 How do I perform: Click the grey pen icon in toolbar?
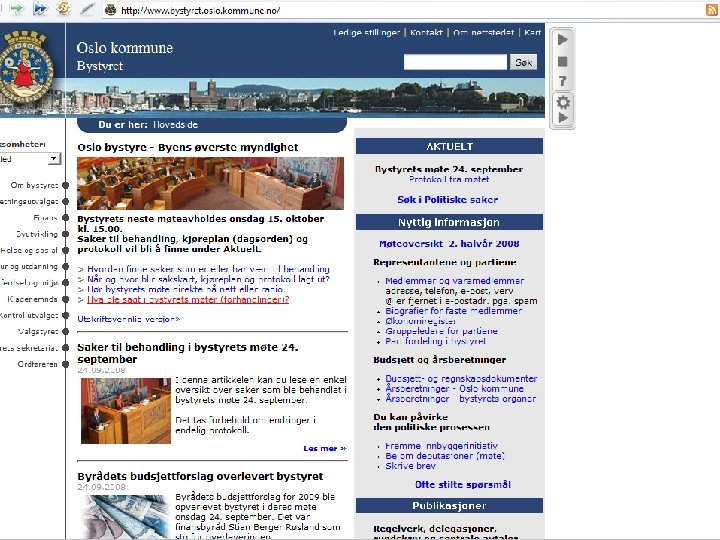[x=87, y=9]
